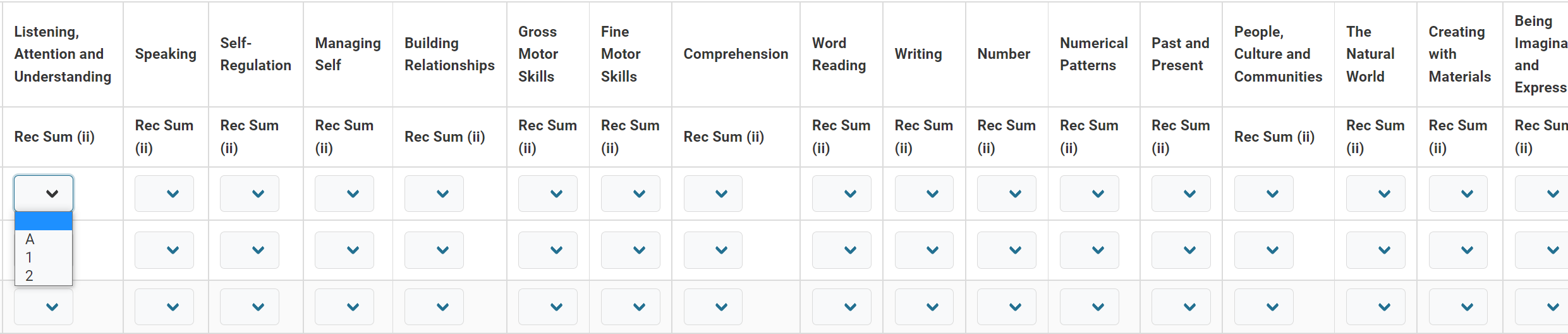The image size is (1568, 334).
Task: Expand the third-row Creating with Materials dropdown
Action: click(x=1459, y=307)
